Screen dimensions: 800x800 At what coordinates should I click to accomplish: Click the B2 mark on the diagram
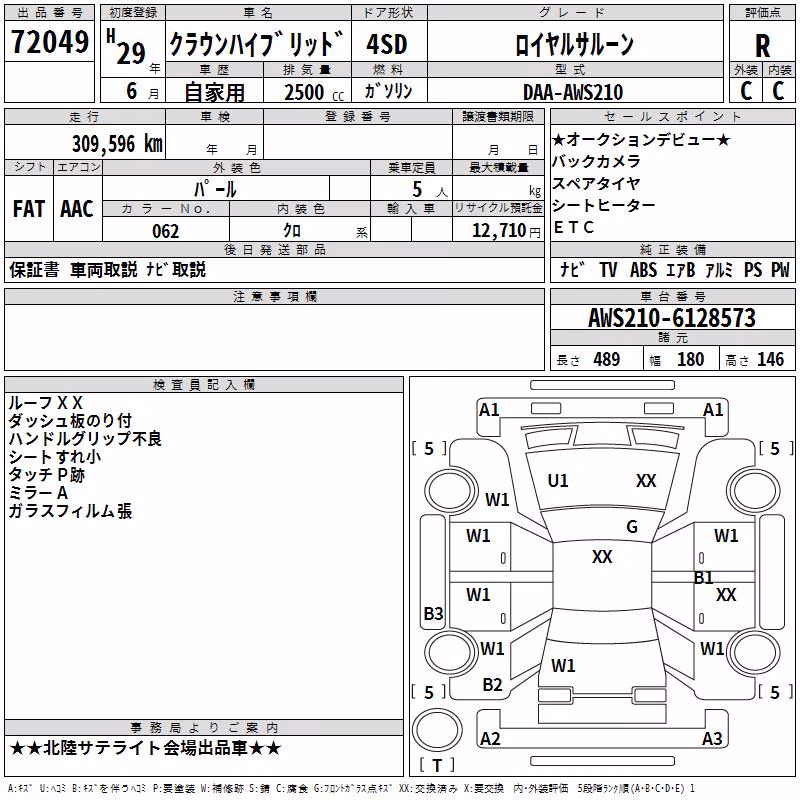[492, 685]
